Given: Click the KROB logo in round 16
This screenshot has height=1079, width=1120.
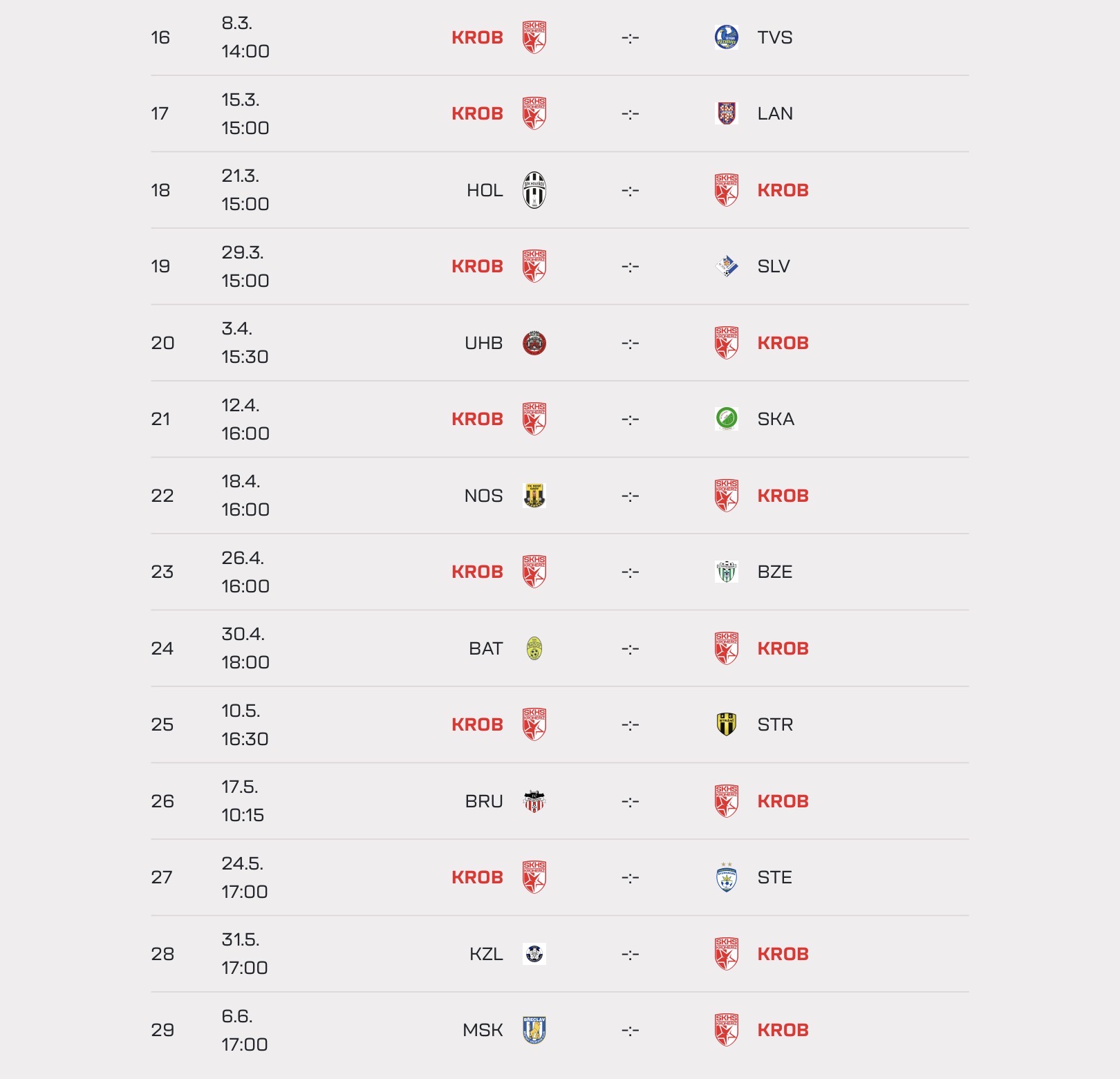Looking at the screenshot, I should click(534, 37).
